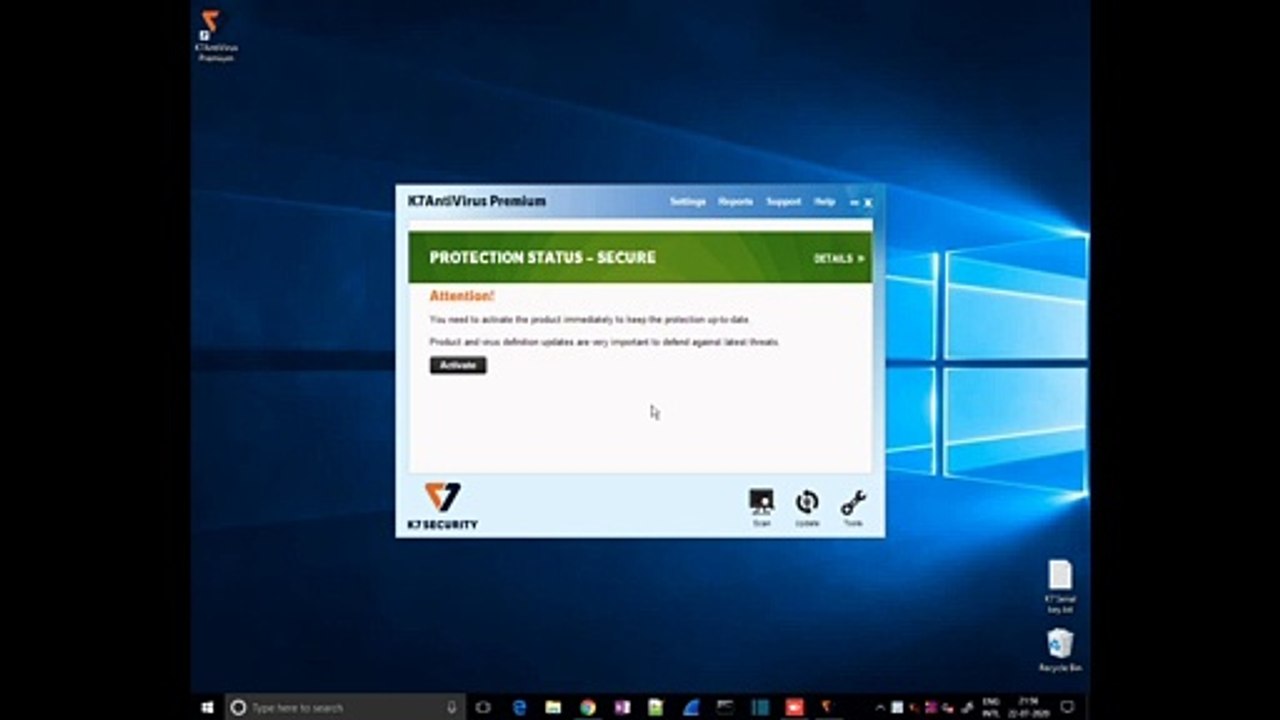Screen dimensions: 1280x720
Task: Click the ENG language indicator
Action: [992, 707]
